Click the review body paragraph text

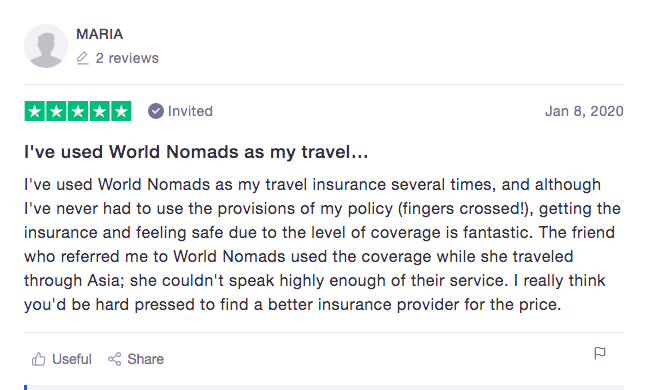point(322,245)
